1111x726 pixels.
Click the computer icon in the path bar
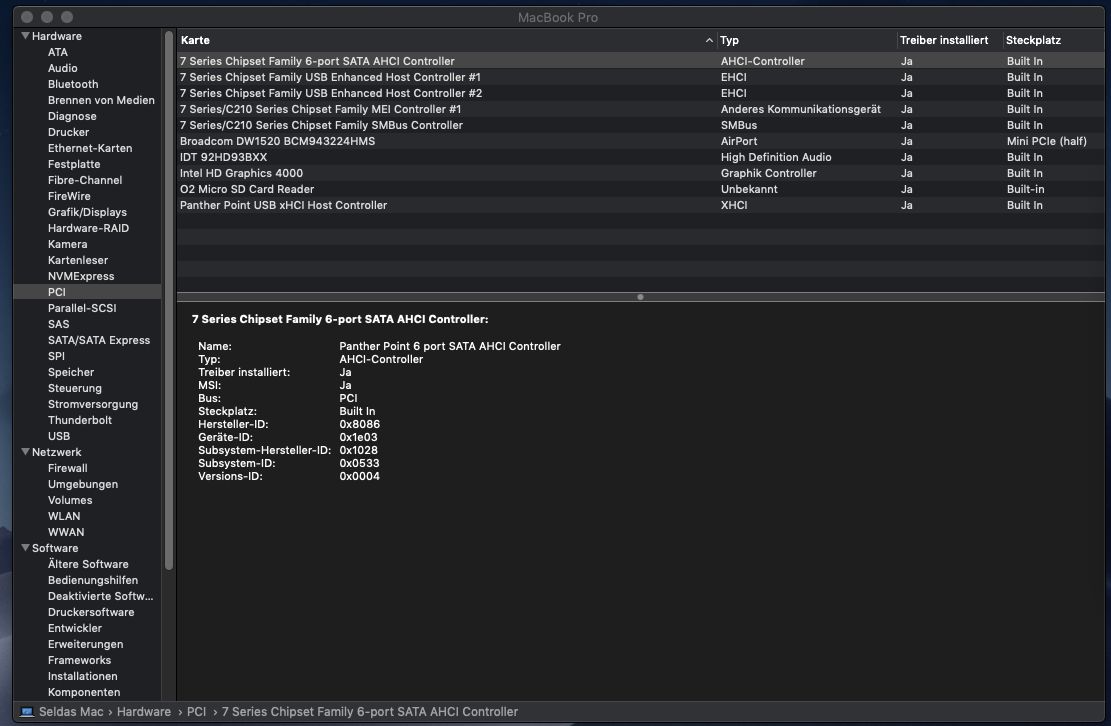27,712
